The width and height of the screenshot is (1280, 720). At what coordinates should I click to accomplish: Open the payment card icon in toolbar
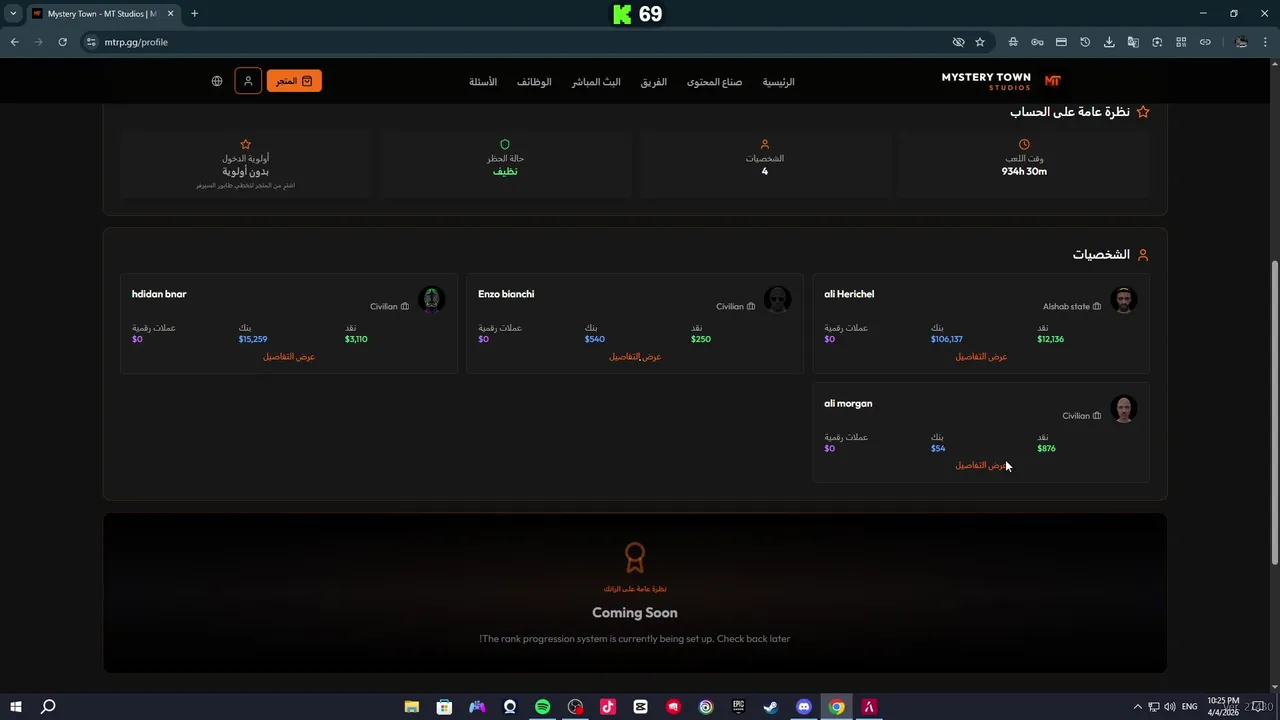pos(1061,42)
